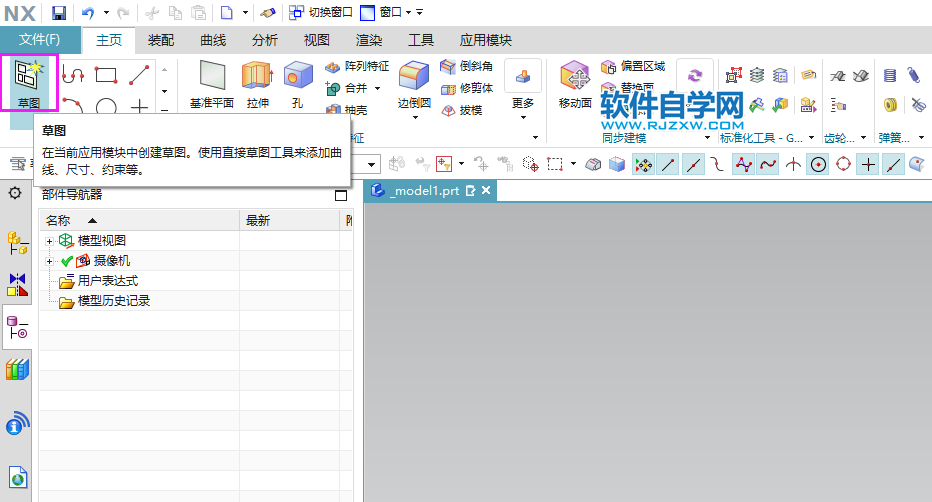Image resolution: width=932 pixels, height=502 pixels.
Task: Open the 齿轮 group dropdown
Action: coord(864,138)
